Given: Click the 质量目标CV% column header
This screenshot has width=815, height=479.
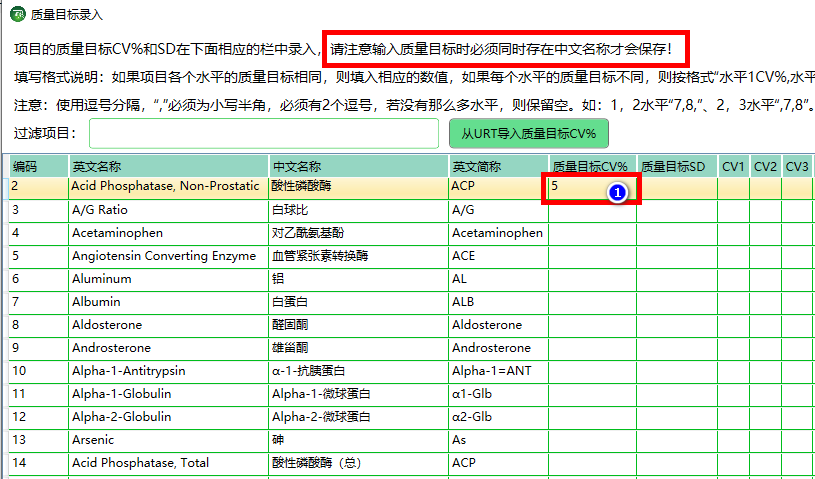Looking at the screenshot, I should pos(591,166).
